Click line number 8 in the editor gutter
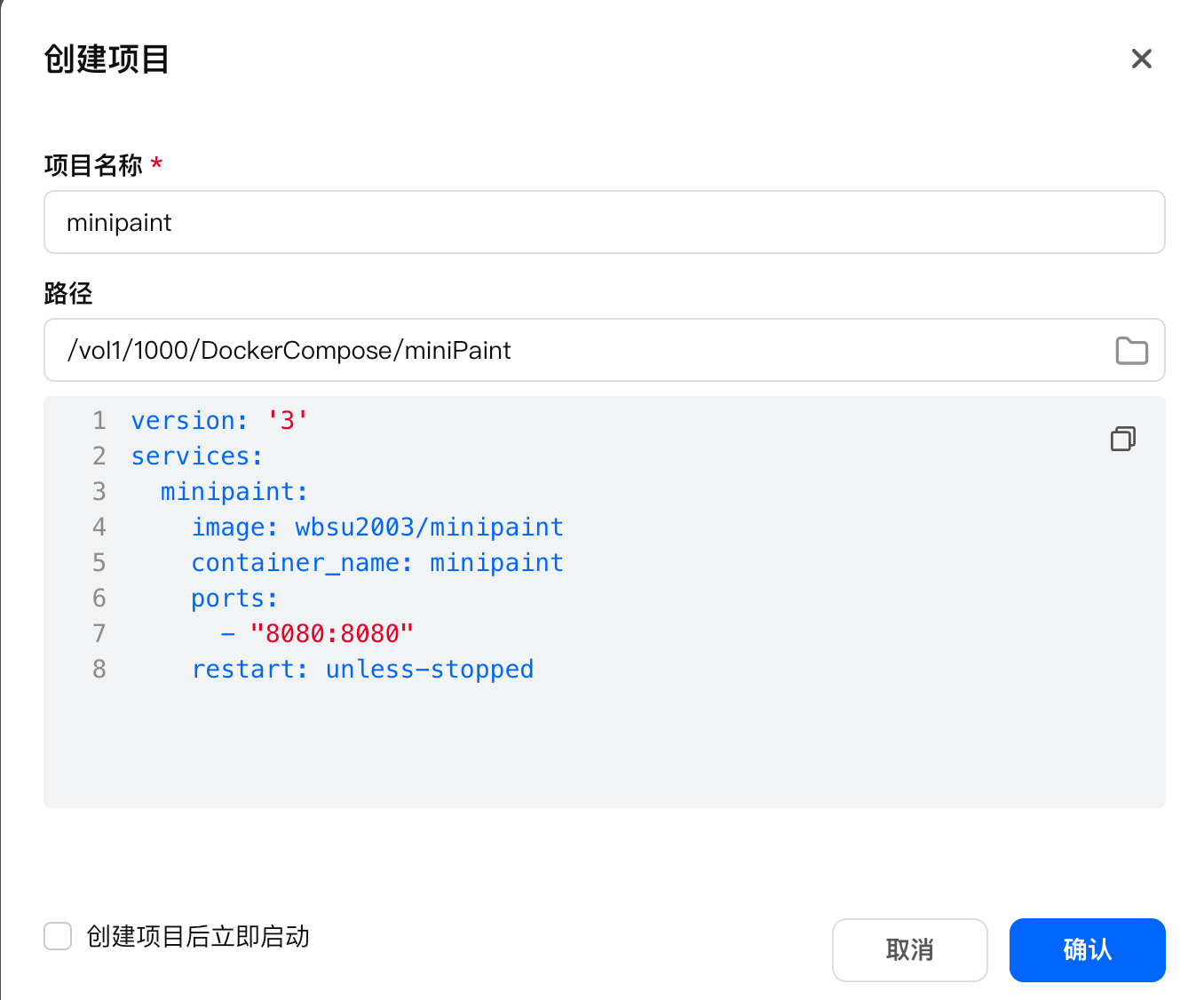Screen dimensions: 1204x1000 point(99,670)
